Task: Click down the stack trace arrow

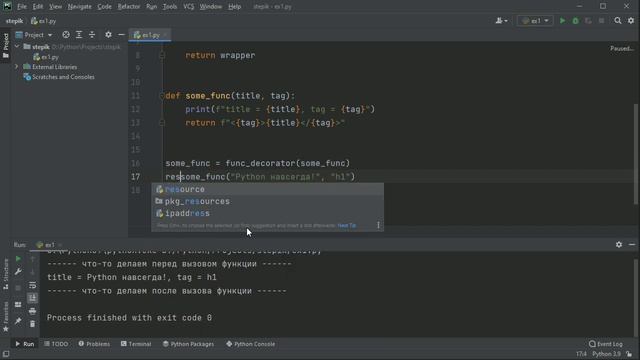Action: pyautogui.click(x=33, y=272)
